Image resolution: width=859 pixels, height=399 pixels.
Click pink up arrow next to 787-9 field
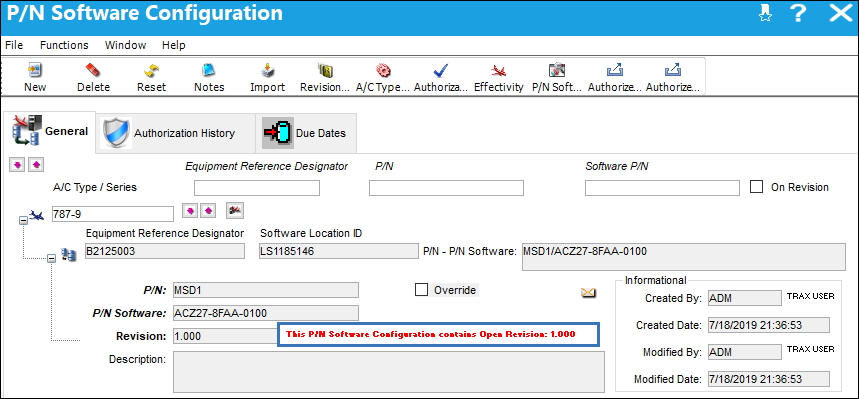tap(208, 210)
